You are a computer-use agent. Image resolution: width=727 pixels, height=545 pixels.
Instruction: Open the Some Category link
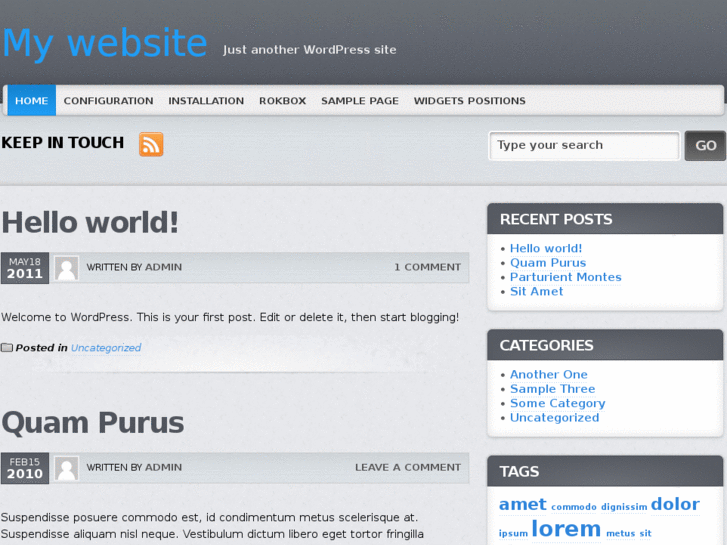click(558, 403)
